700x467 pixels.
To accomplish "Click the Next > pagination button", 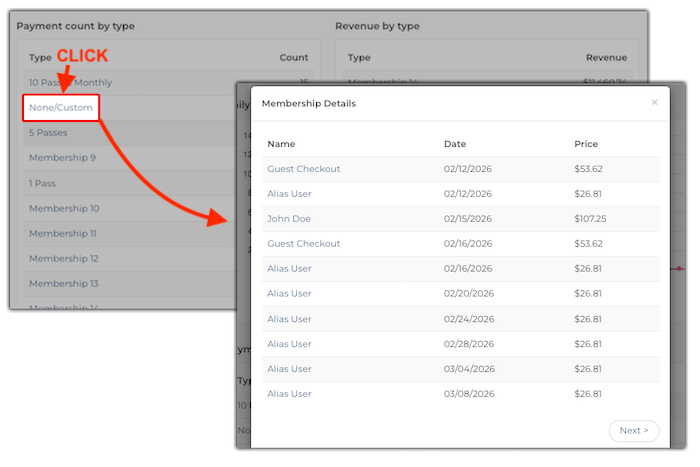I will (633, 431).
